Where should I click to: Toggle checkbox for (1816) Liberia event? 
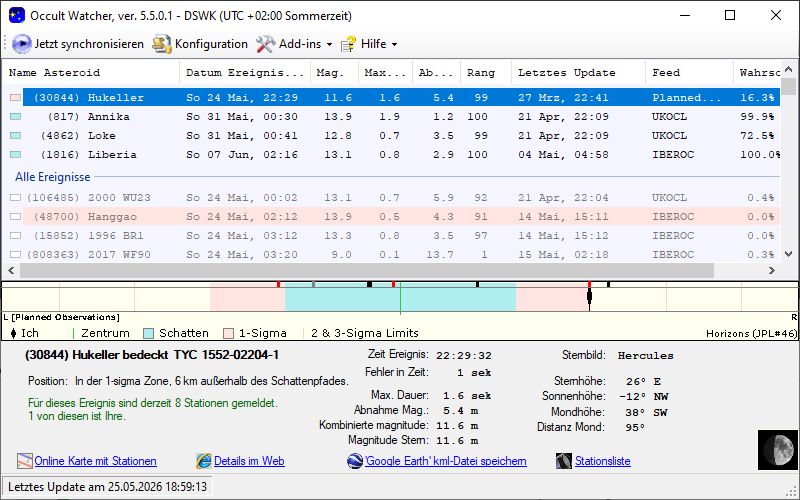[15, 155]
